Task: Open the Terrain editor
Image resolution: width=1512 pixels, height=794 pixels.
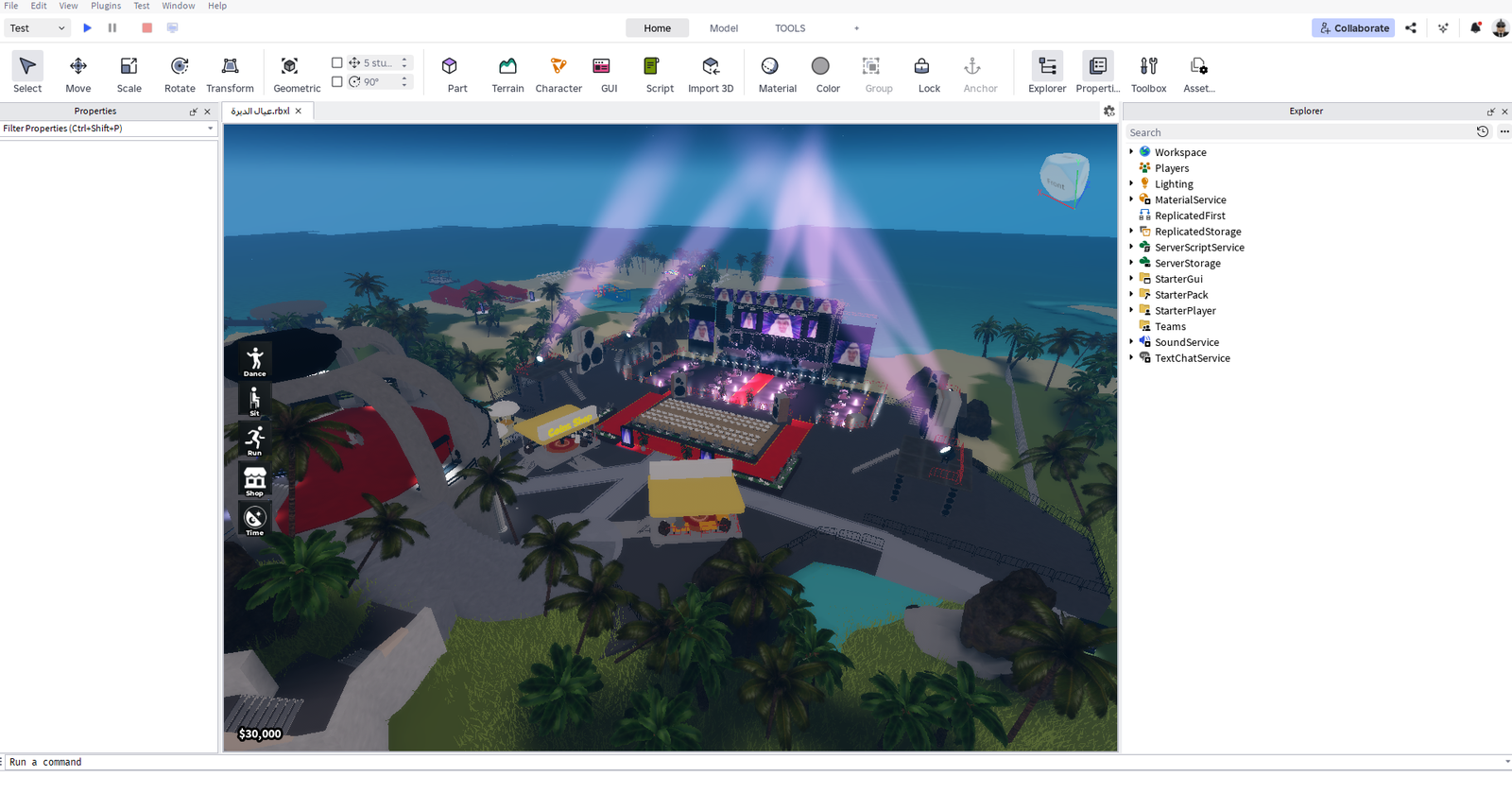Action: pos(507,73)
